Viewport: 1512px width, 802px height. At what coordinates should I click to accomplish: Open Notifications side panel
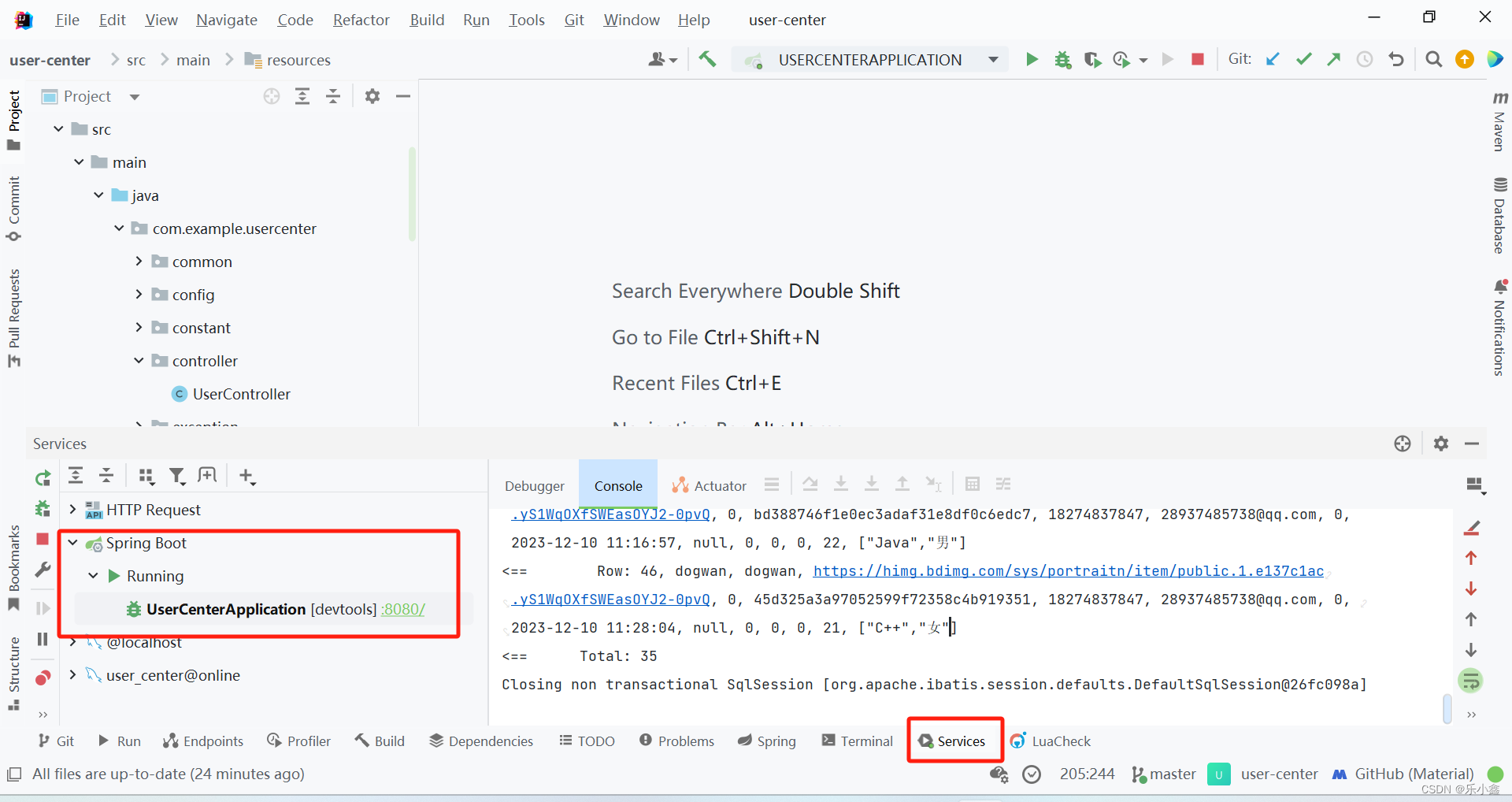[x=1499, y=328]
